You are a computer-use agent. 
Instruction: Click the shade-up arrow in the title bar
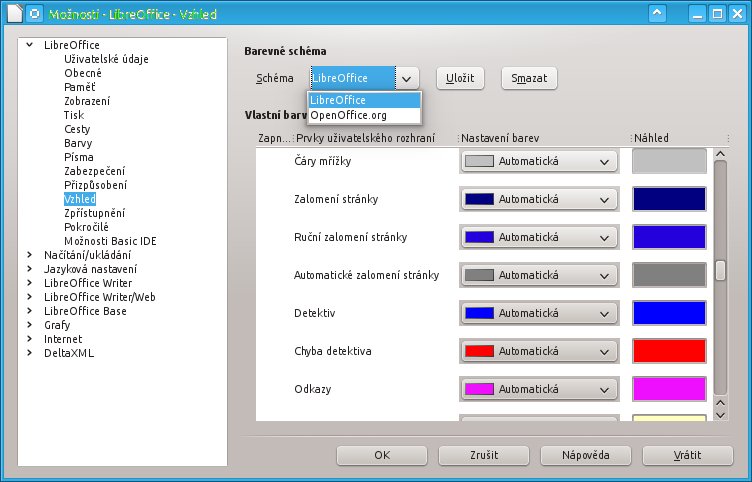click(657, 13)
